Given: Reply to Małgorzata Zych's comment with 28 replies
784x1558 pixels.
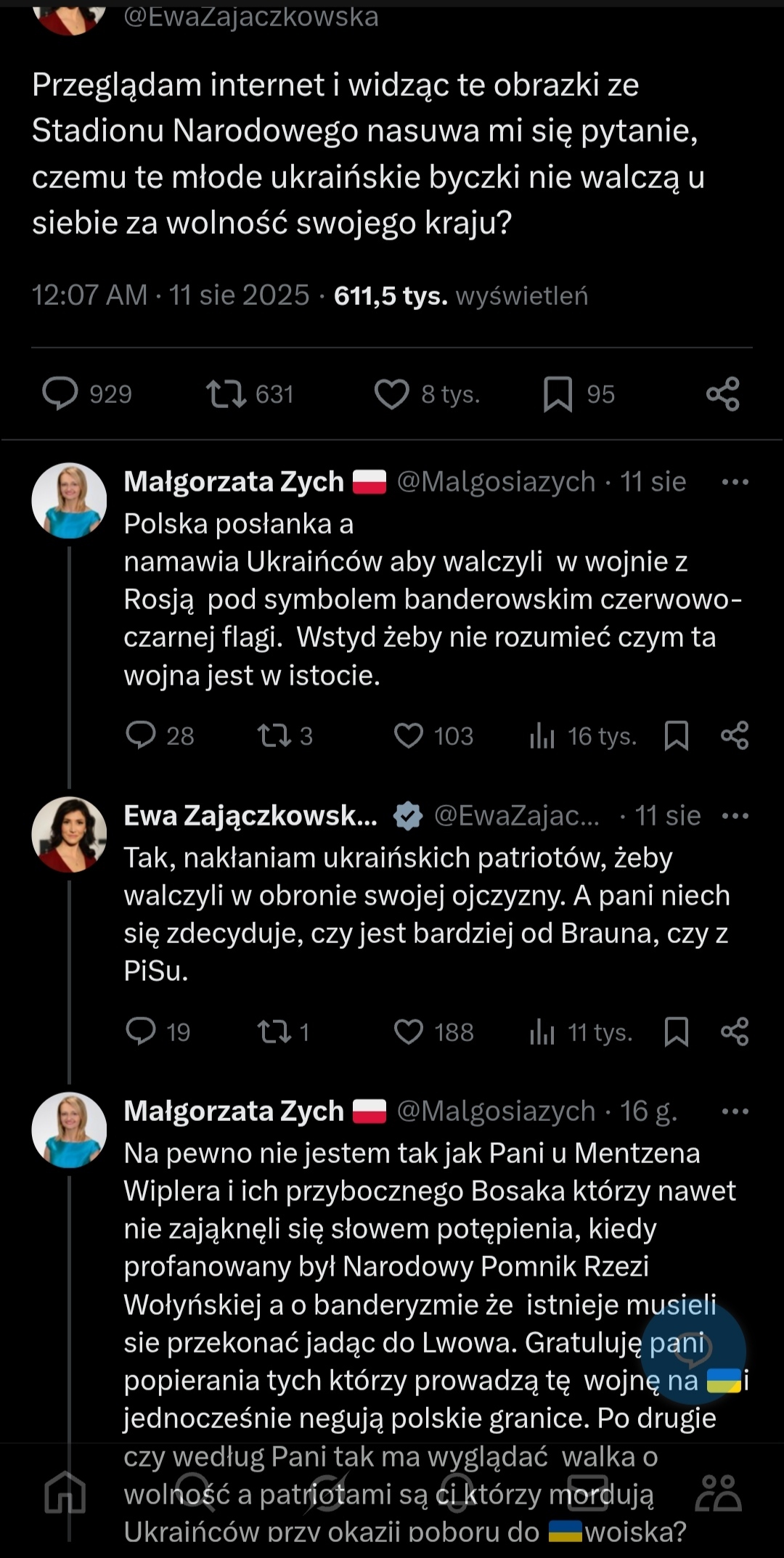Looking at the screenshot, I should (x=141, y=735).
